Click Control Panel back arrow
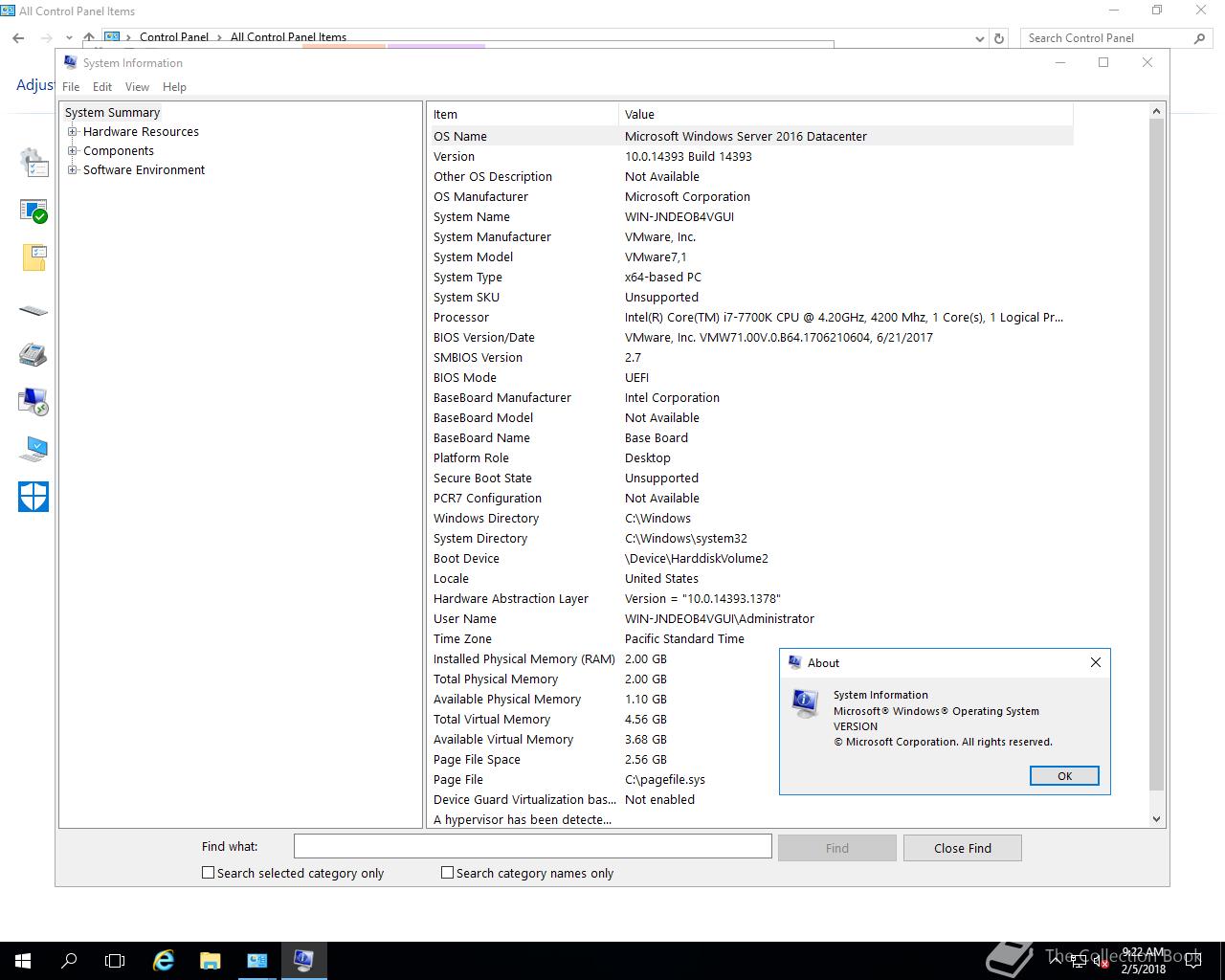The width and height of the screenshot is (1225, 980). pos(18,38)
